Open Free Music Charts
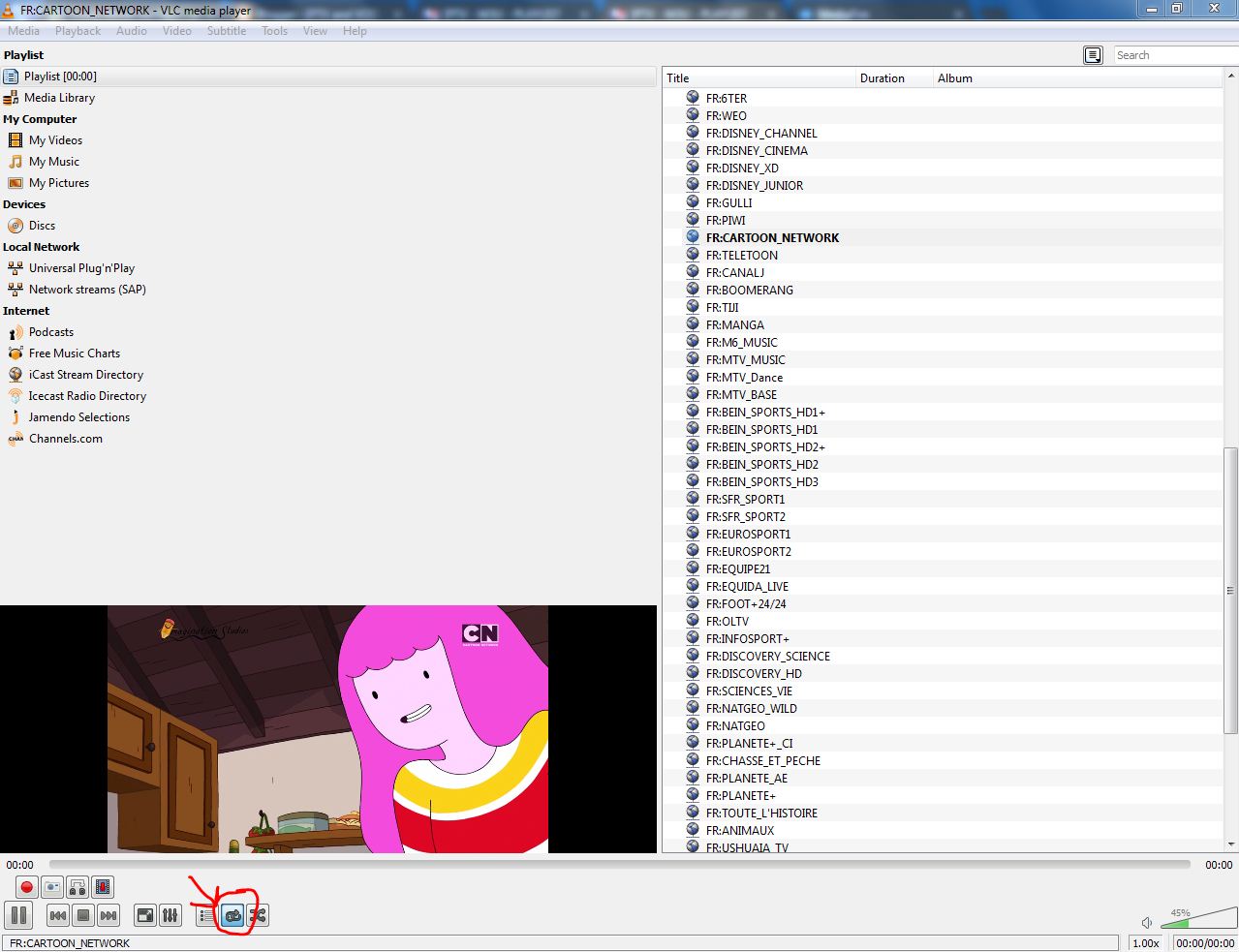The height and width of the screenshot is (952, 1239). [x=74, y=353]
